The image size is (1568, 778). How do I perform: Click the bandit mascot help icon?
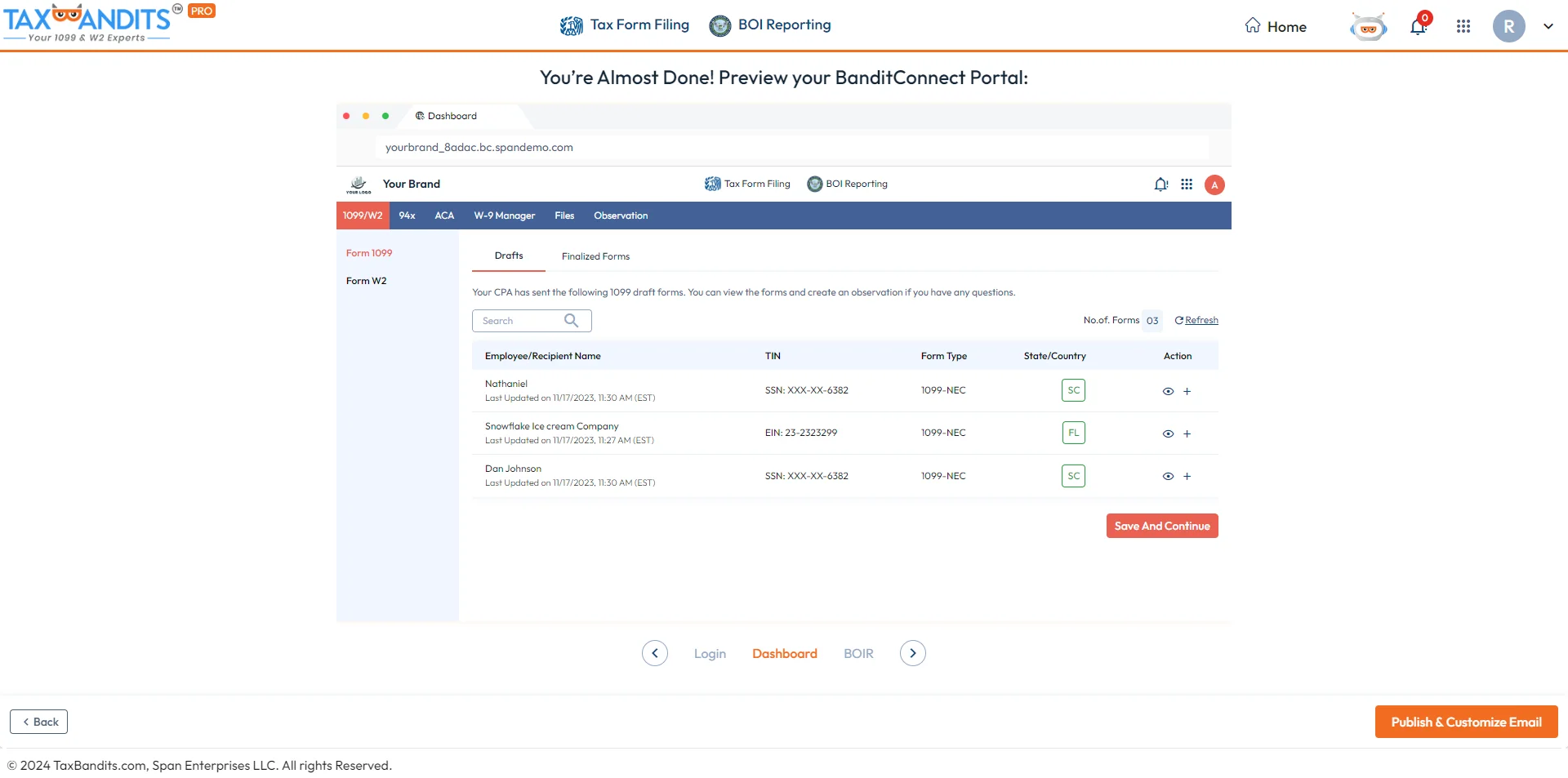pyautogui.click(x=1369, y=26)
